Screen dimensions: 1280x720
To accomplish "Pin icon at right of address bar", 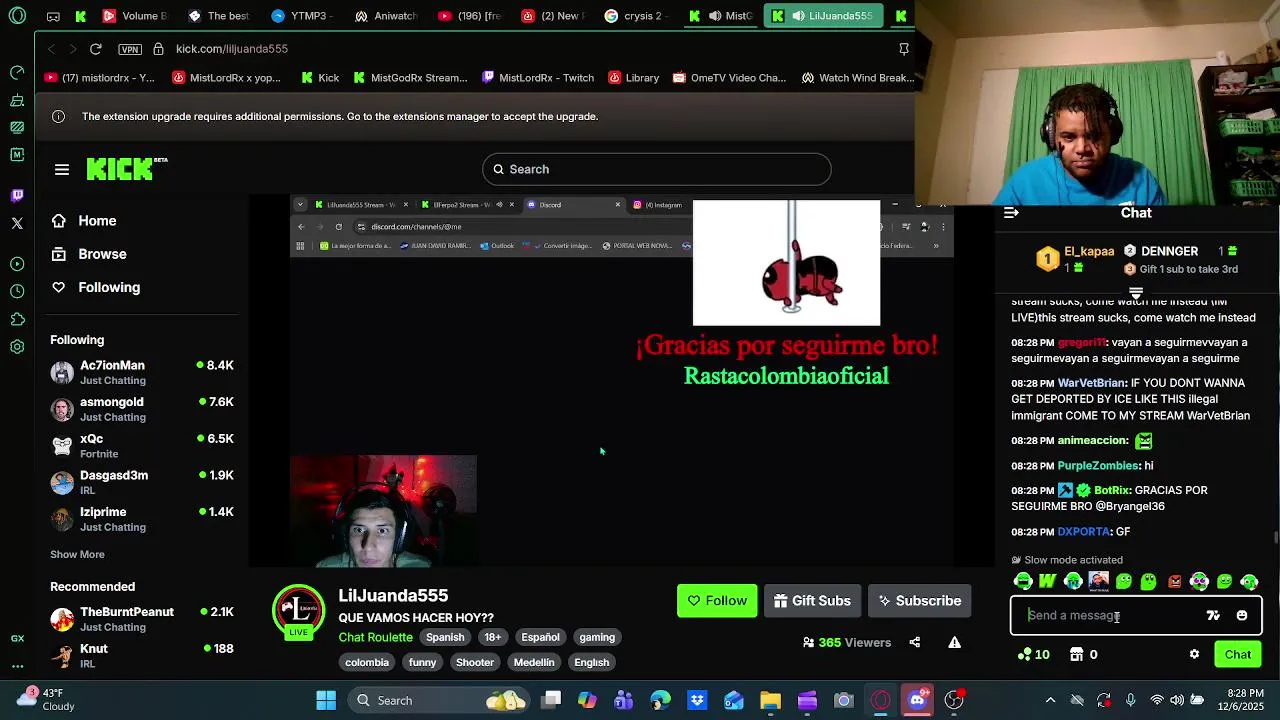I will pos(904,49).
